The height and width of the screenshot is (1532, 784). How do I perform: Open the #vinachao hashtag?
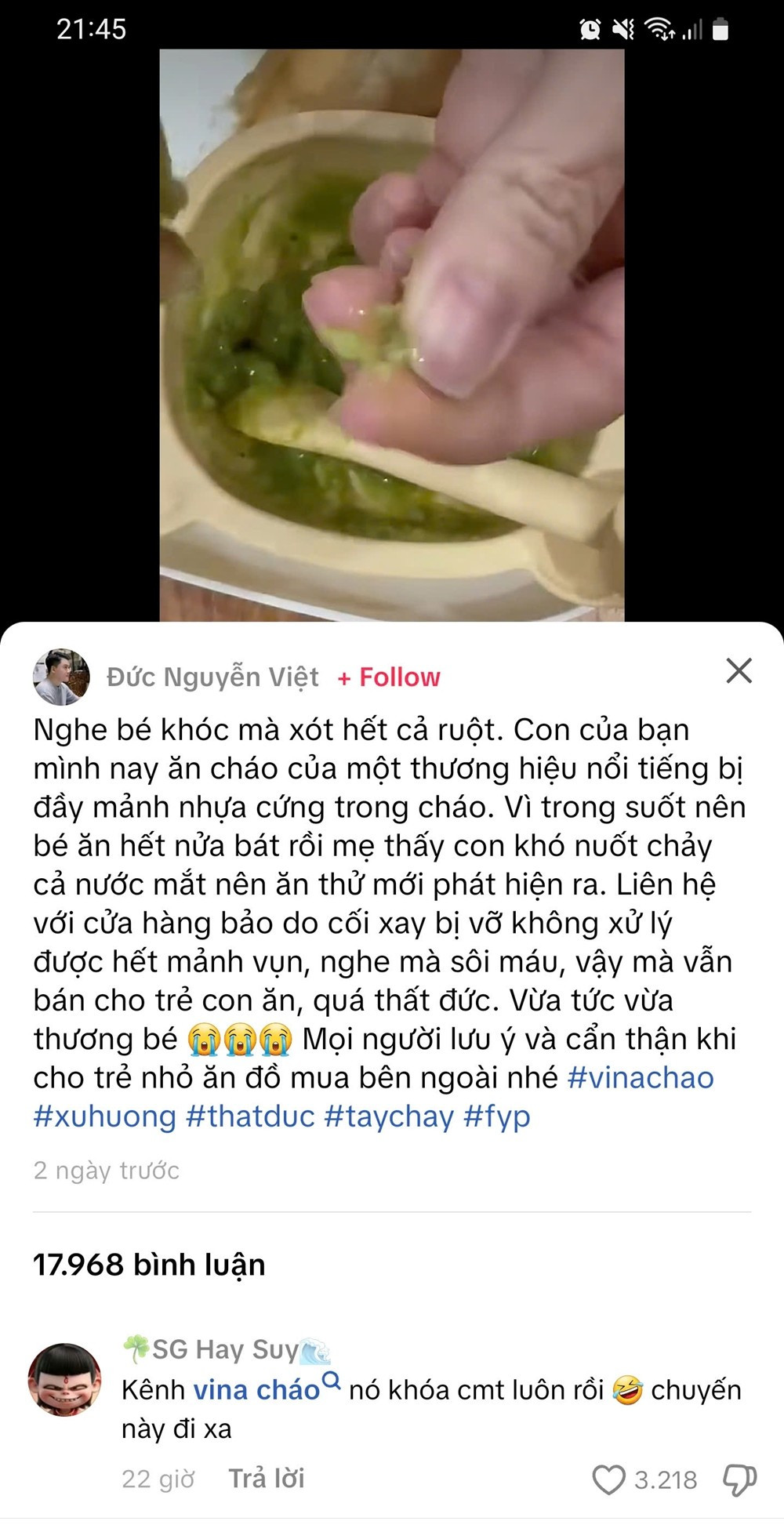coord(641,1077)
